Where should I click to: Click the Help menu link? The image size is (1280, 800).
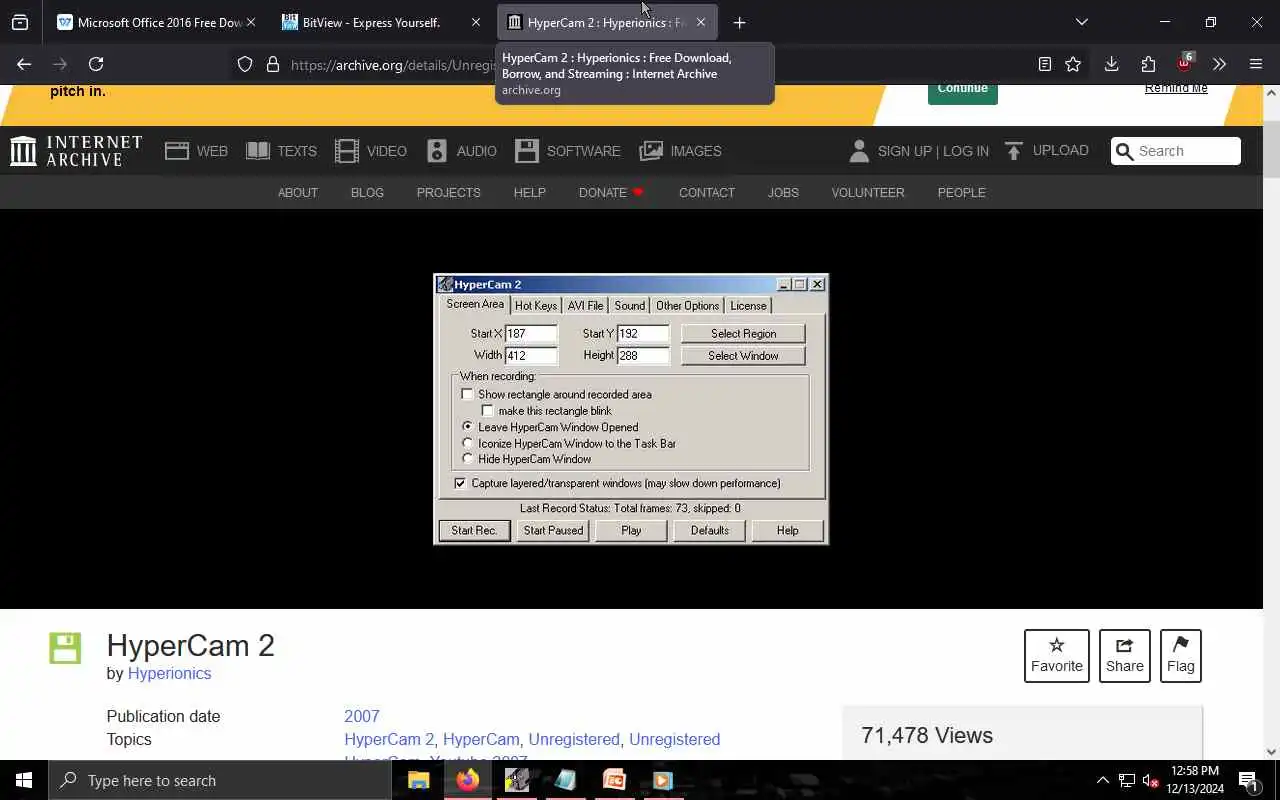coord(530,192)
